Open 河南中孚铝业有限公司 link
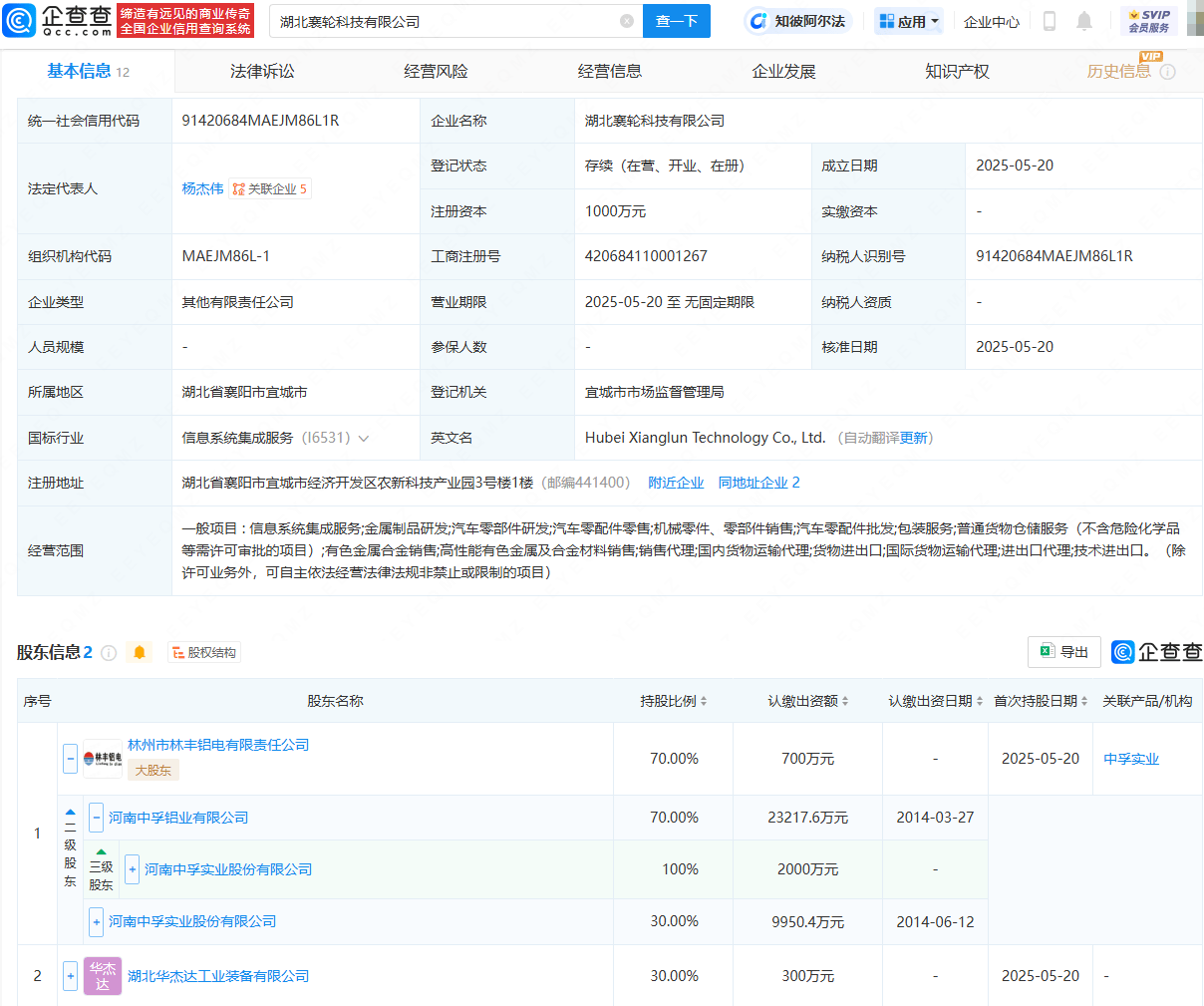The width and height of the screenshot is (1204, 1006). pos(178,818)
